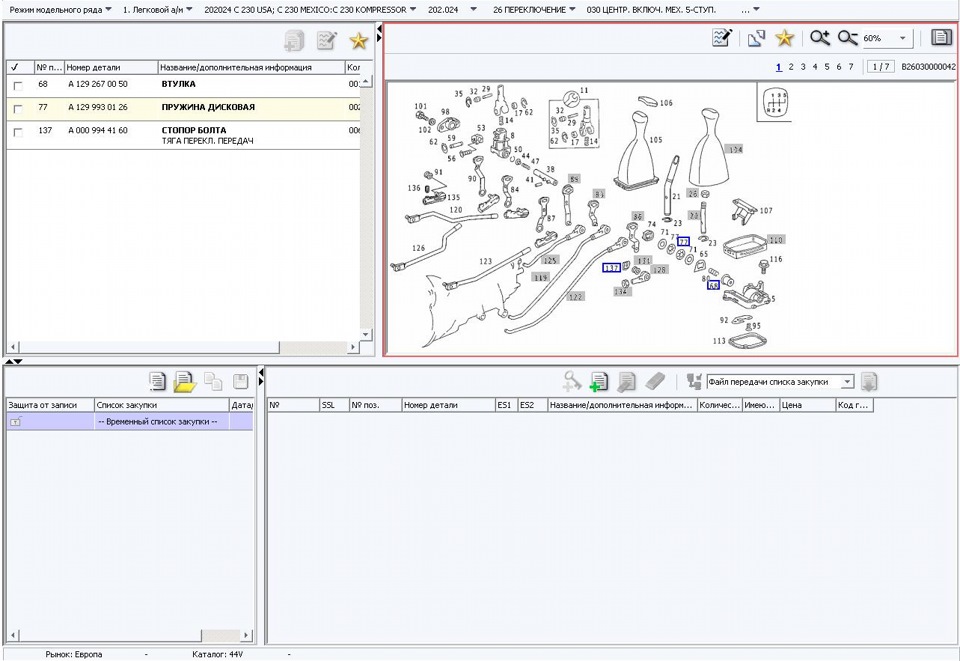
Task: Click the Цена column header
Action: pyautogui.click(x=808, y=405)
